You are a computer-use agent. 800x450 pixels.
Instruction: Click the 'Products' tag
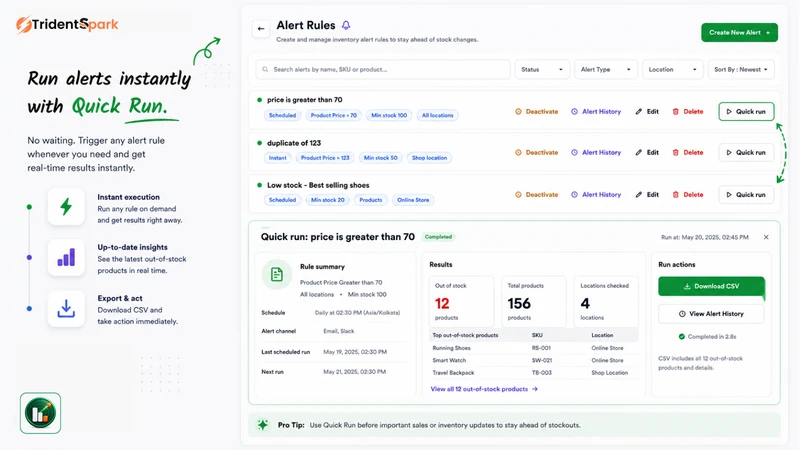point(370,200)
